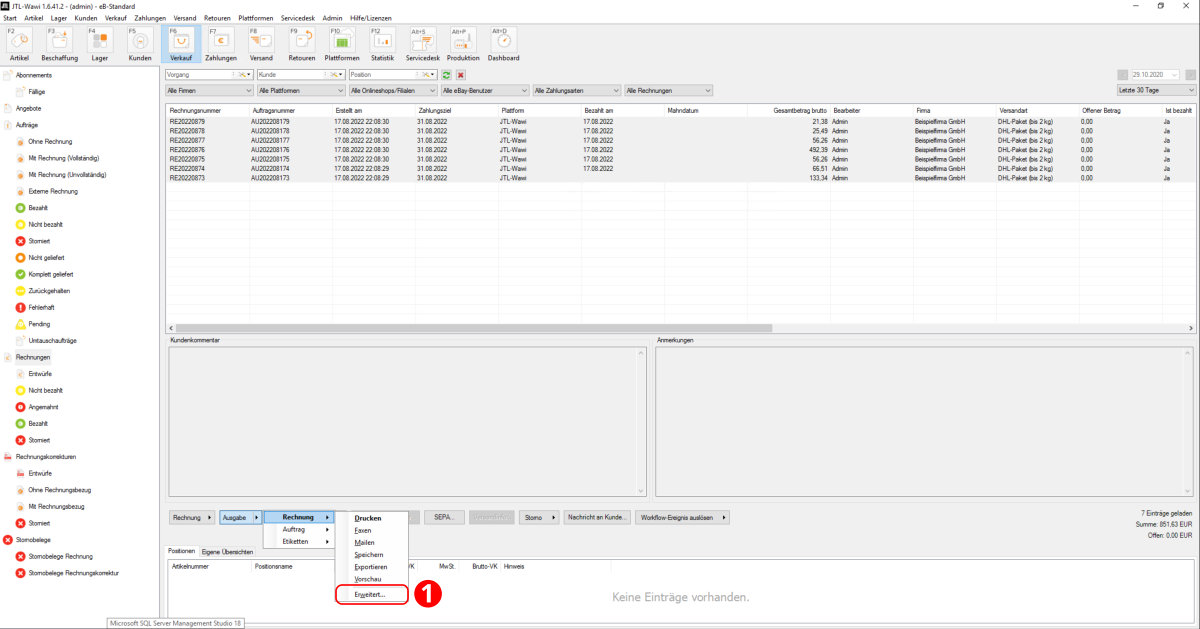Clear filters with the red X icon
The image size is (1200, 629).
tap(460, 75)
